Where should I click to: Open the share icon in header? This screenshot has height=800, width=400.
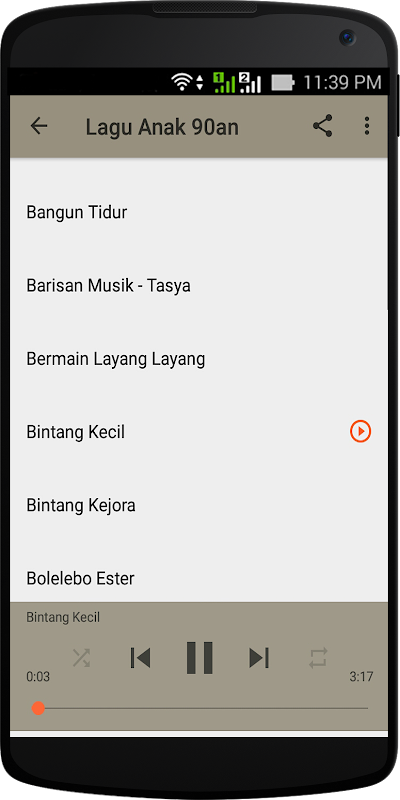tap(322, 126)
